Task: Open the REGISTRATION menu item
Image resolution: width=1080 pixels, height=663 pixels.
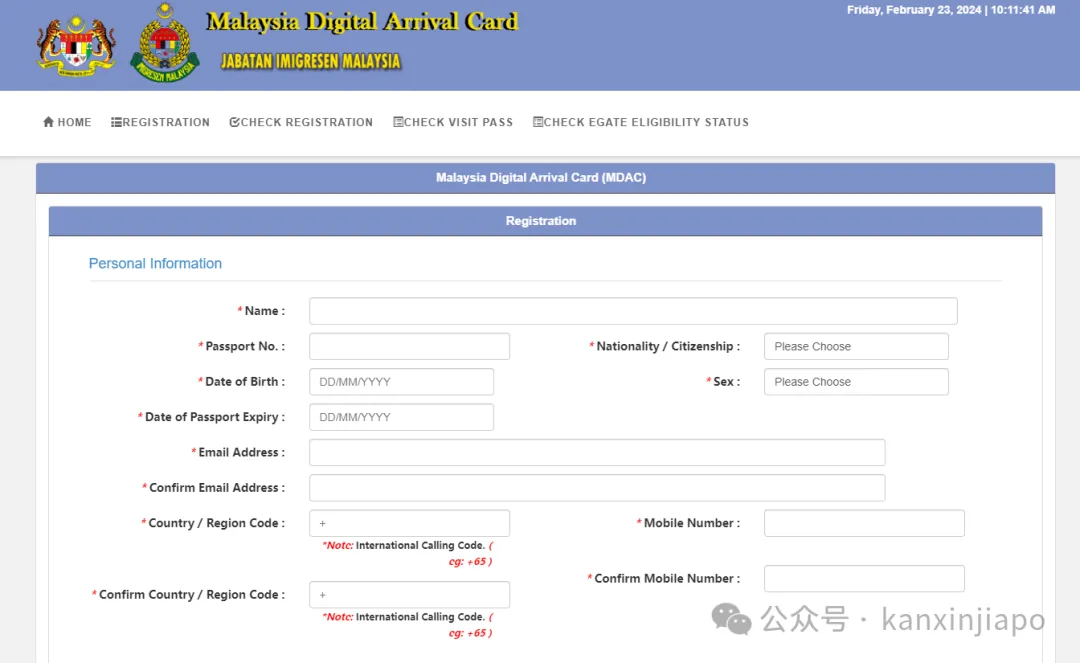Action: coord(160,122)
